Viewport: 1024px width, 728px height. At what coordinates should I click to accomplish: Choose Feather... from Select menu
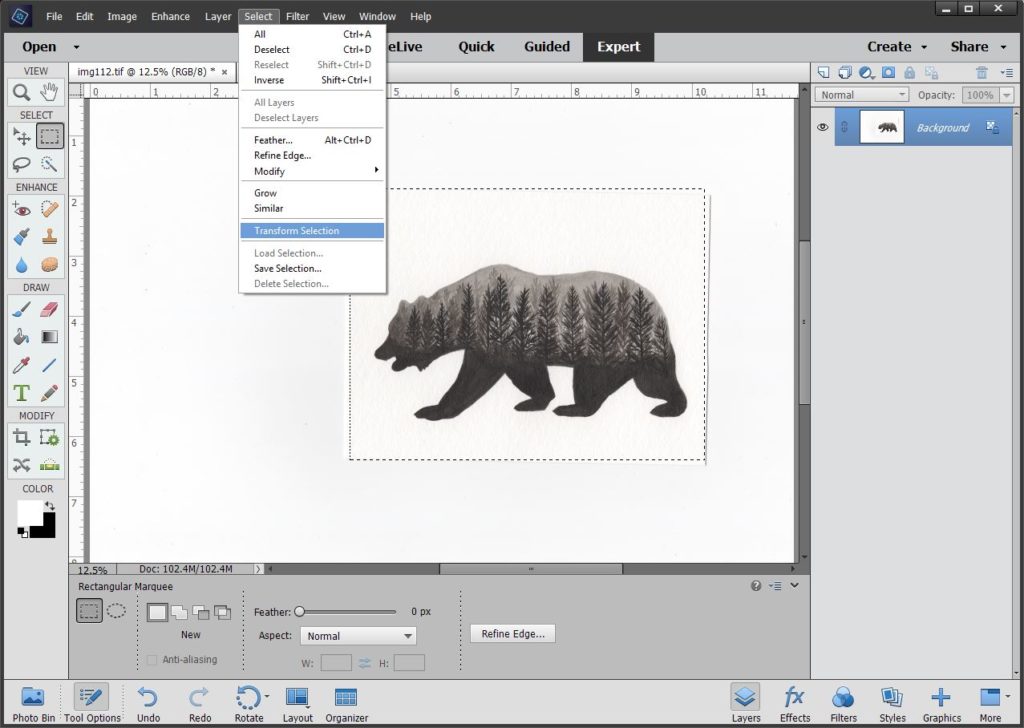[312, 140]
